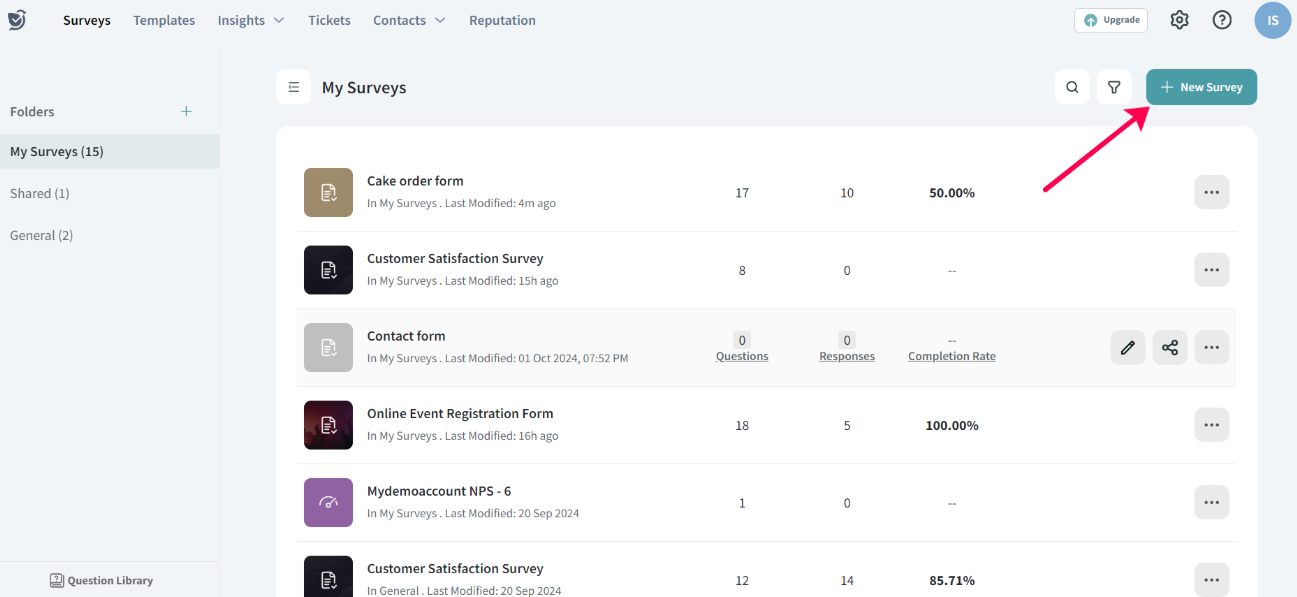Click thumbnail of Customer Satisfaction Survey 15h ago
The height and width of the screenshot is (597, 1297).
coord(328,270)
